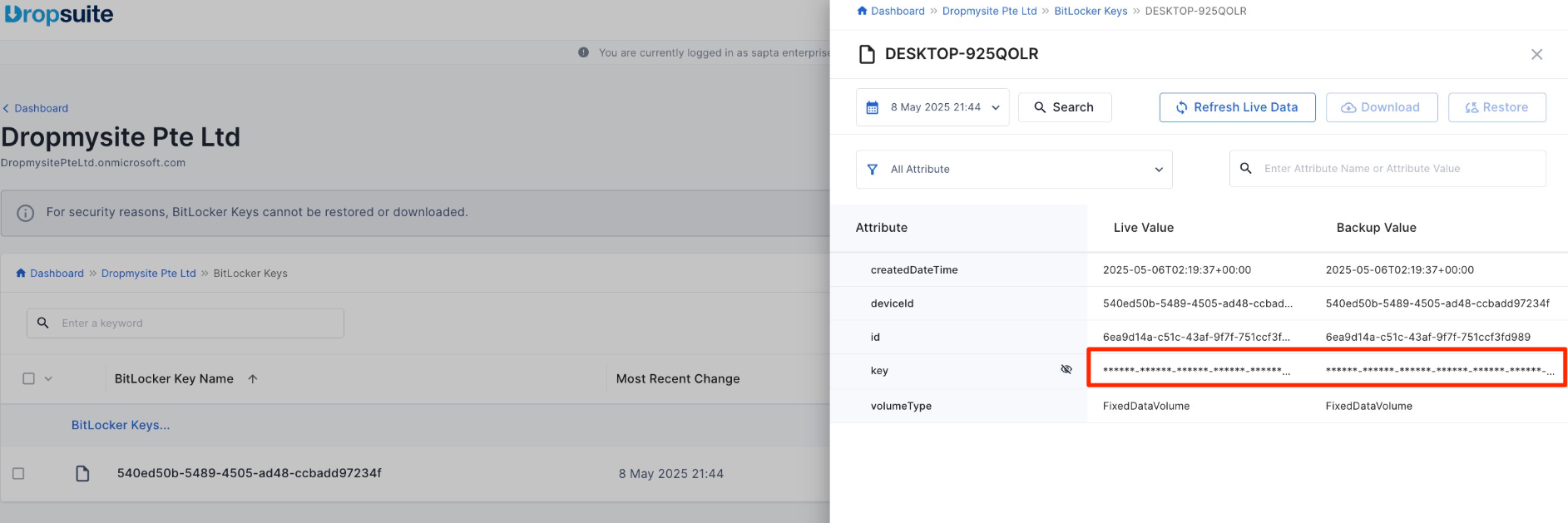Click the document icon beside DESKTOP-925QOLR title
Image resolution: width=1568 pixels, height=523 pixels.
(x=867, y=54)
